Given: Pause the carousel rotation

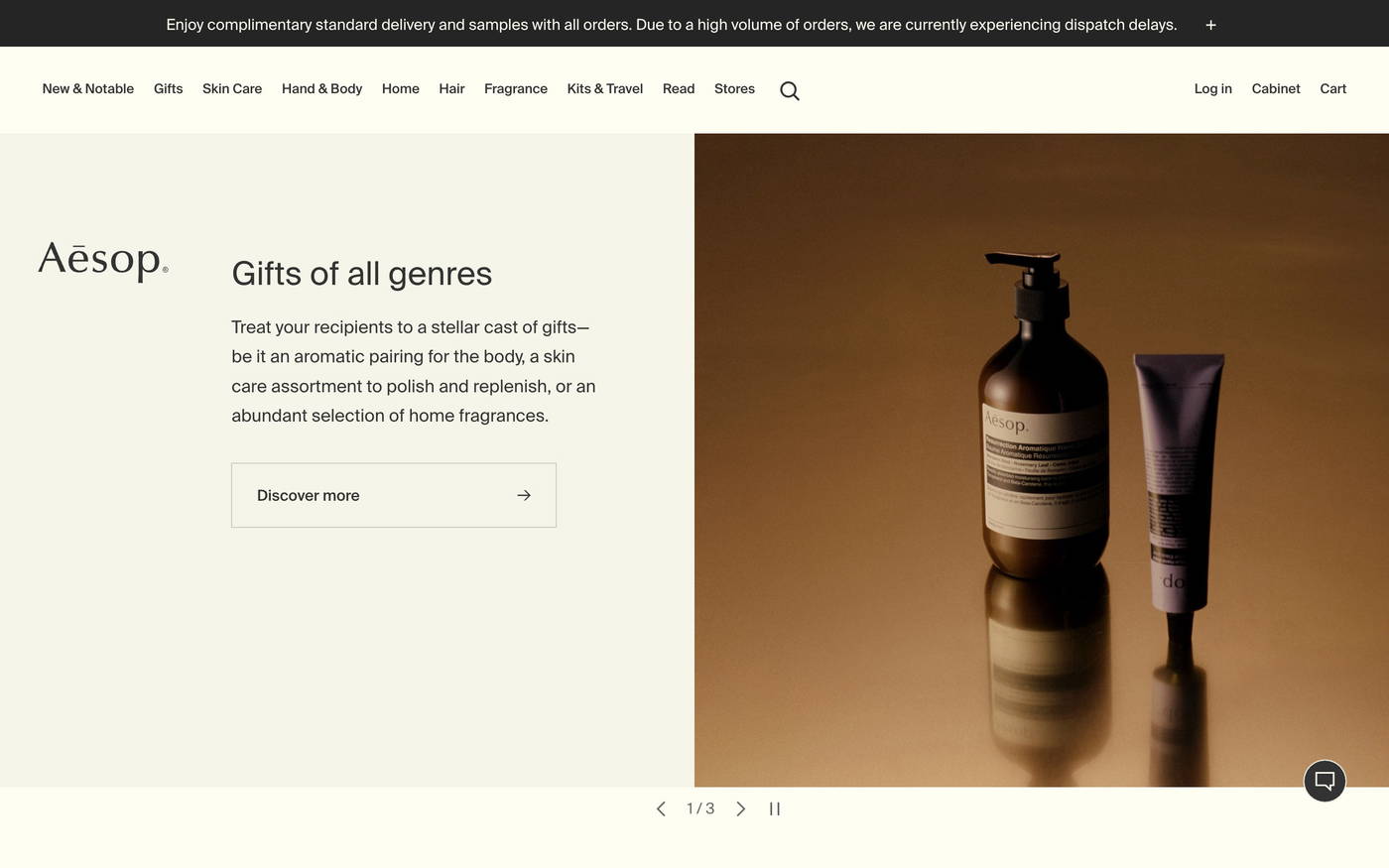Looking at the screenshot, I should (x=775, y=808).
